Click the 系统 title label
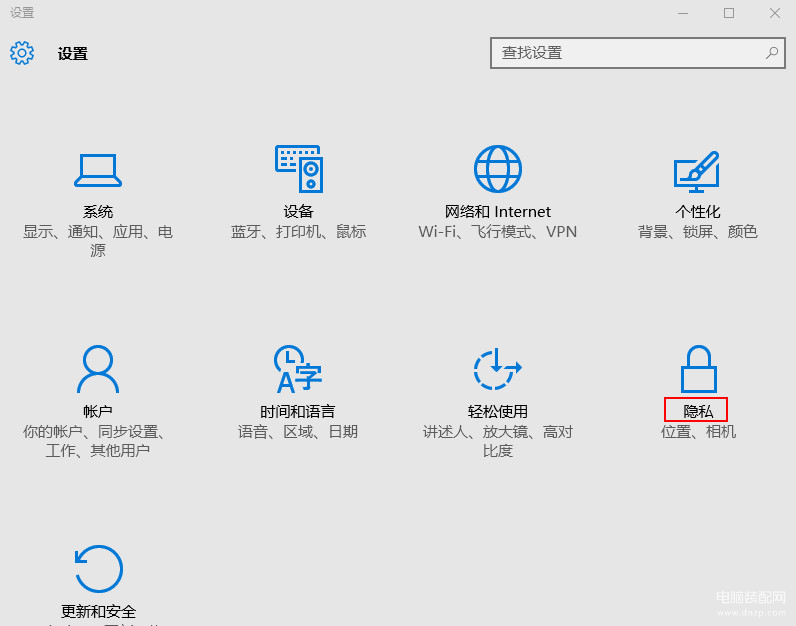Image resolution: width=796 pixels, height=626 pixels. [x=98, y=212]
